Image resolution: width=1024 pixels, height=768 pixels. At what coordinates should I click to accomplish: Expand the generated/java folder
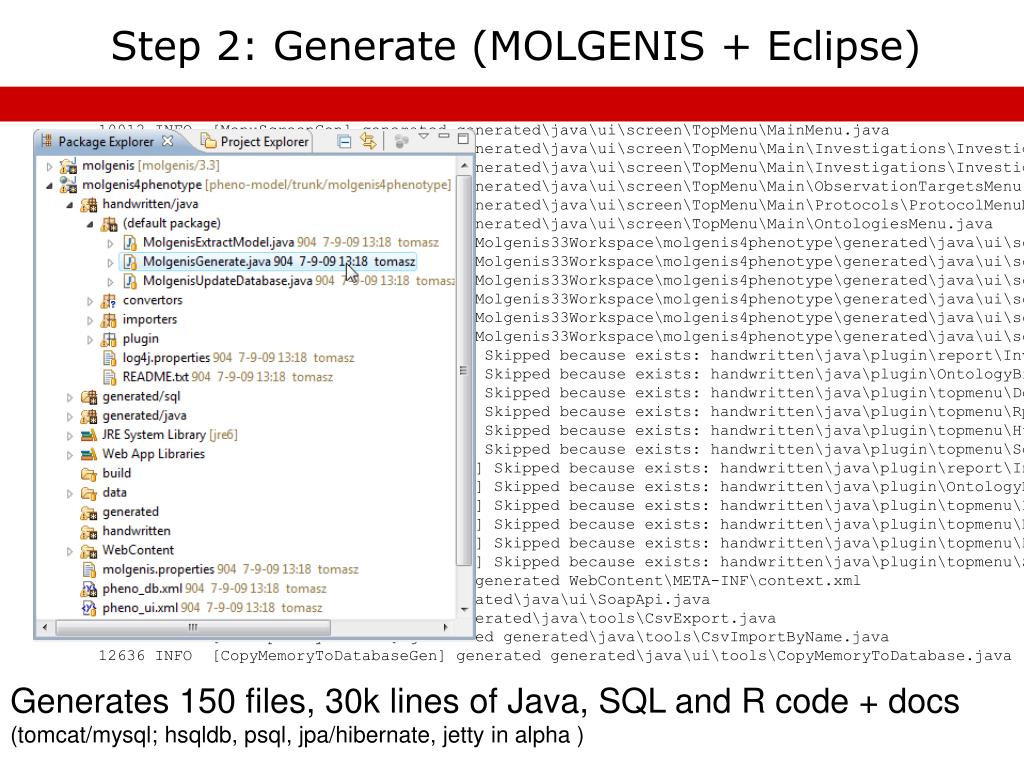click(69, 416)
